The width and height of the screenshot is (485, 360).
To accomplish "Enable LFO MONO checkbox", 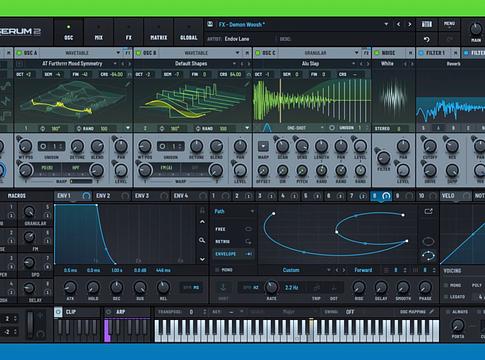I will point(218,270).
